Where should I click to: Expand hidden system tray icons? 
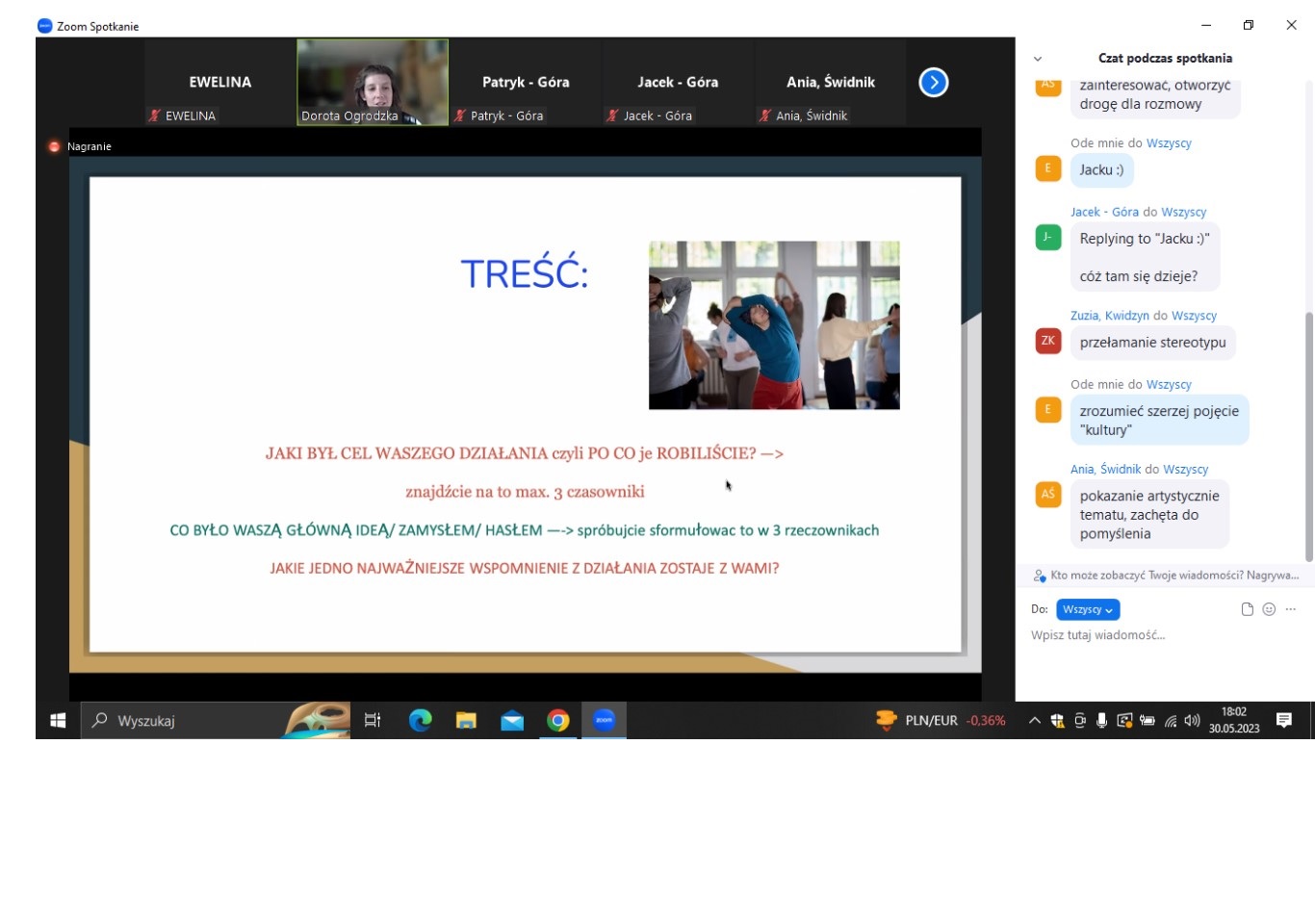pos(1034,720)
